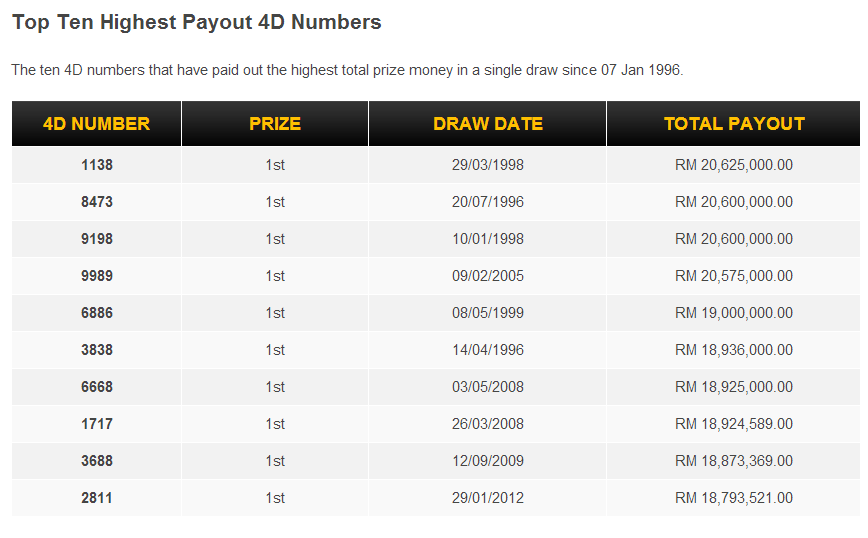Click the DRAW DATE column header
Image resolution: width=868 pixels, height=538 pixels.
487,123
